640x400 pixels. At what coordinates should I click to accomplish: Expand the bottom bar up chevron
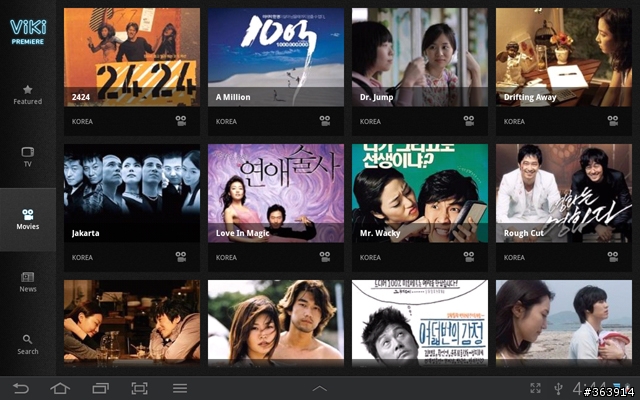pyautogui.click(x=320, y=389)
